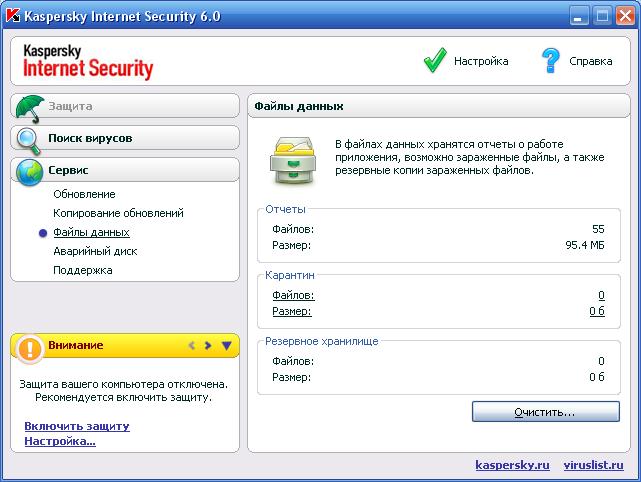Click reports size 95.4 МБ
Screen dimensions: 641x482
click(x=585, y=245)
